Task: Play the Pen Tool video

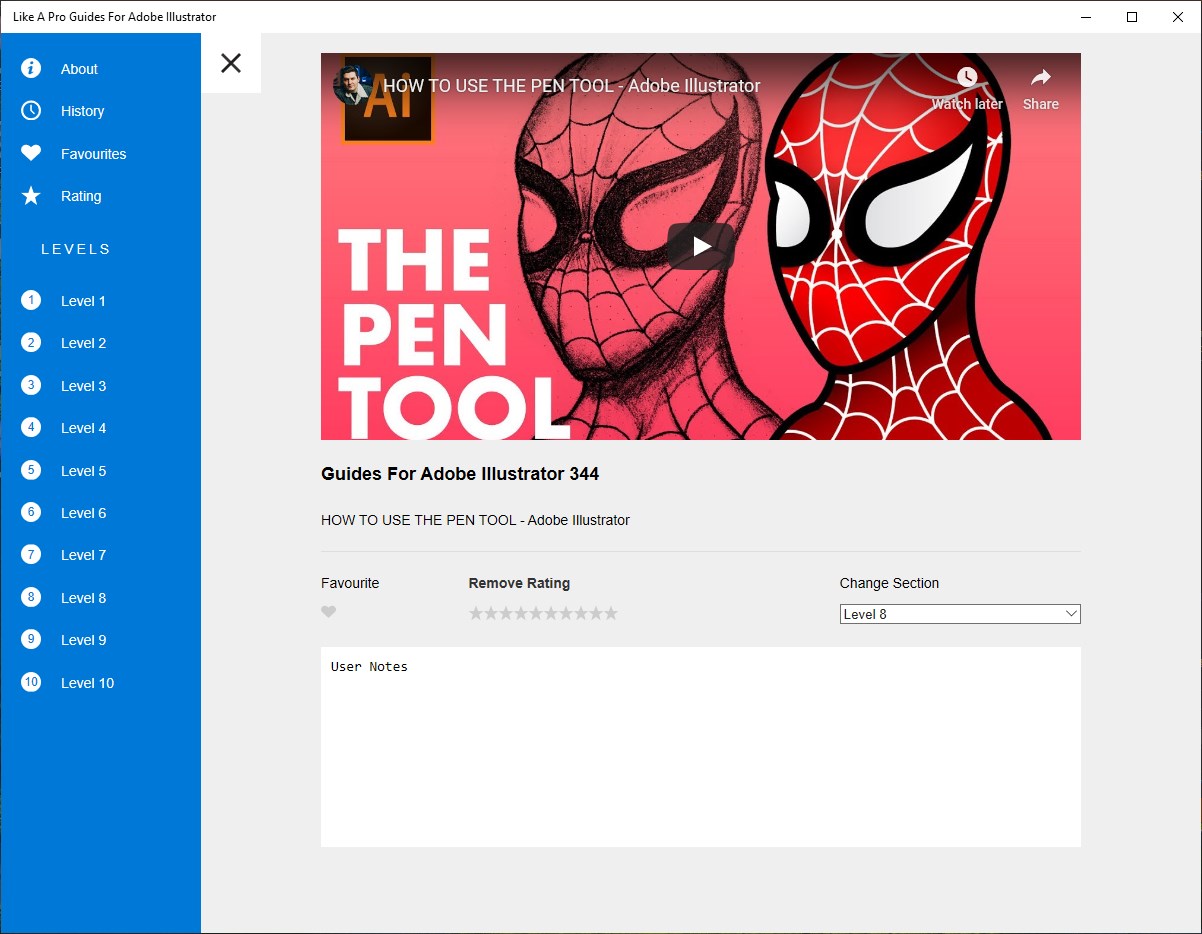Action: click(x=701, y=246)
